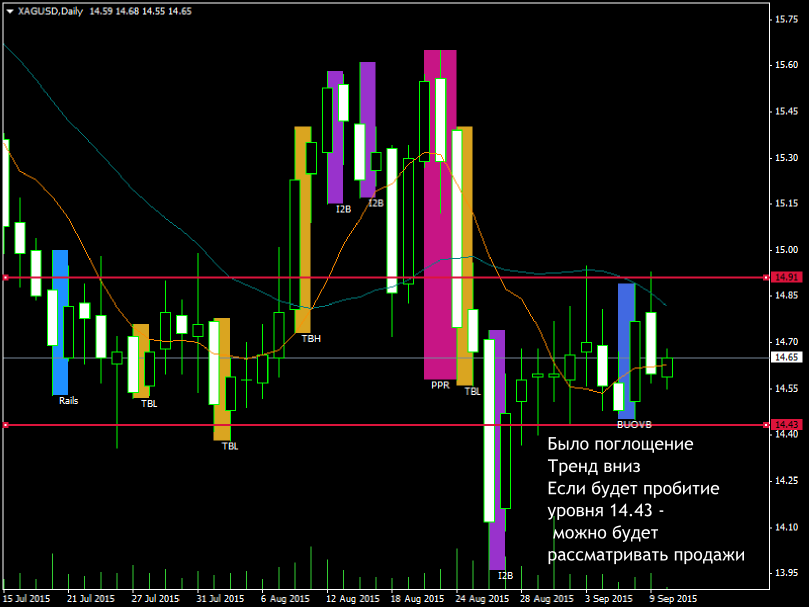Click the date label 21 Jul 2015
The image size is (809, 607).
click(x=91, y=599)
